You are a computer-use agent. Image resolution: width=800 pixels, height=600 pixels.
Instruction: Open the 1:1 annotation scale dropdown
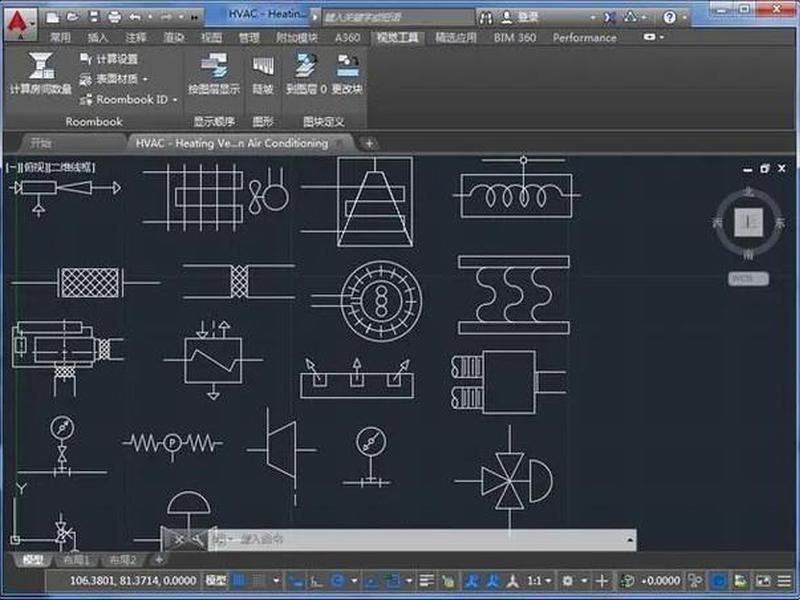(539, 581)
